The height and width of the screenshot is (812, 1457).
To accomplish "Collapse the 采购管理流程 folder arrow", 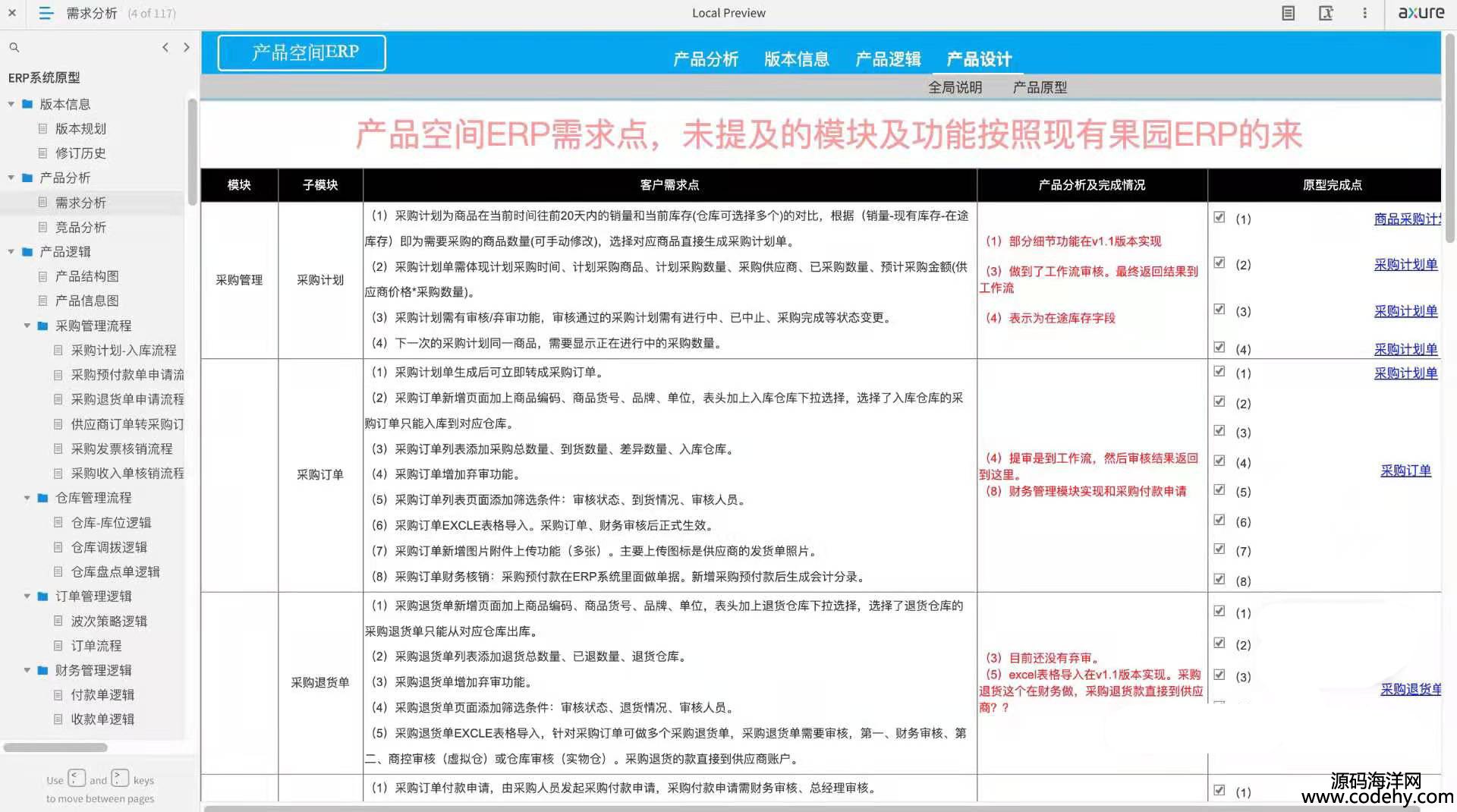I will coord(27,326).
